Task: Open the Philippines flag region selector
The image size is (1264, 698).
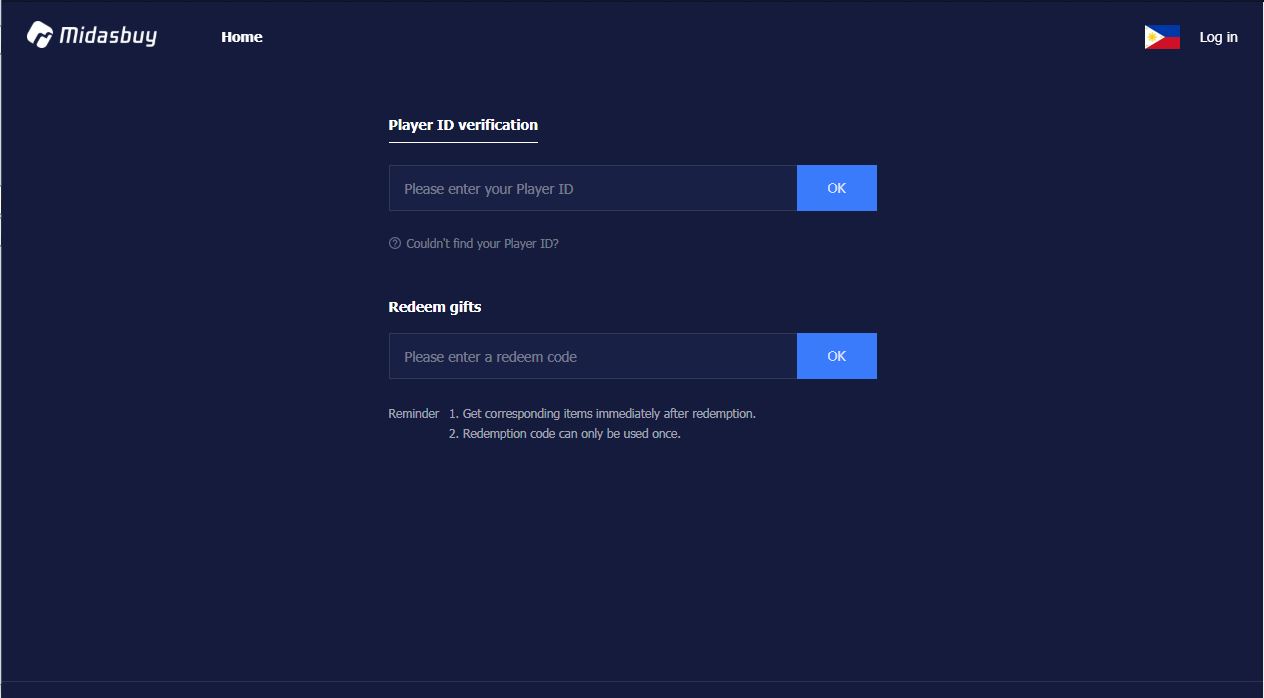Action: point(1162,37)
